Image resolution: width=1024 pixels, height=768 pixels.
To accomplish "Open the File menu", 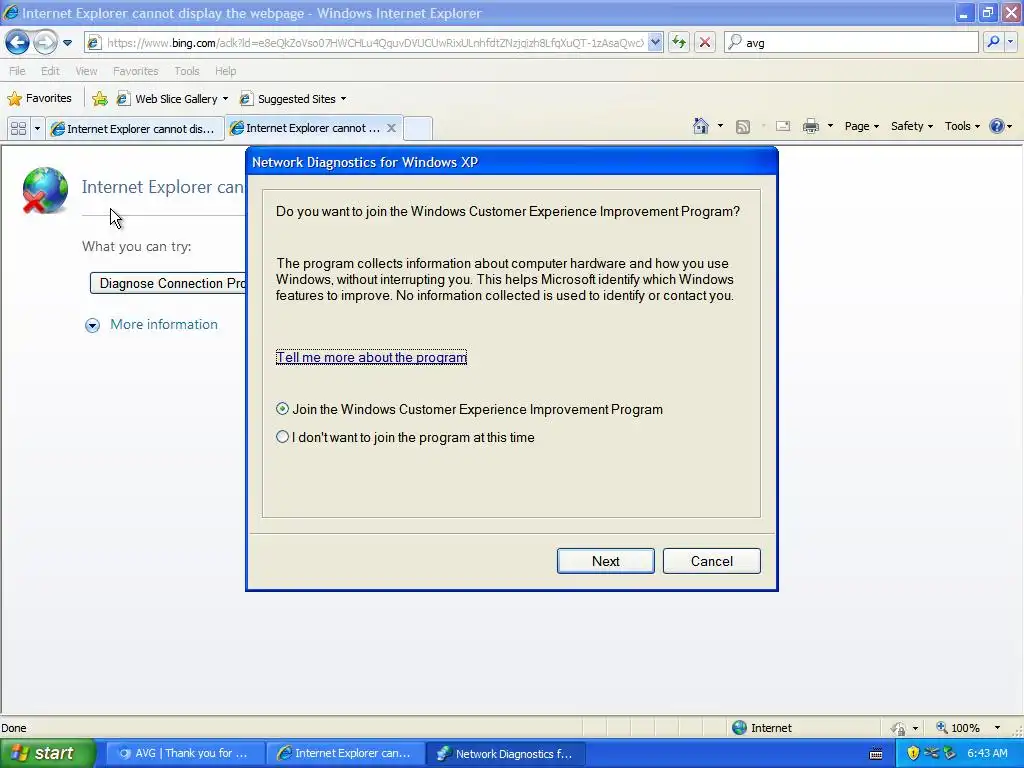I will click(18, 71).
